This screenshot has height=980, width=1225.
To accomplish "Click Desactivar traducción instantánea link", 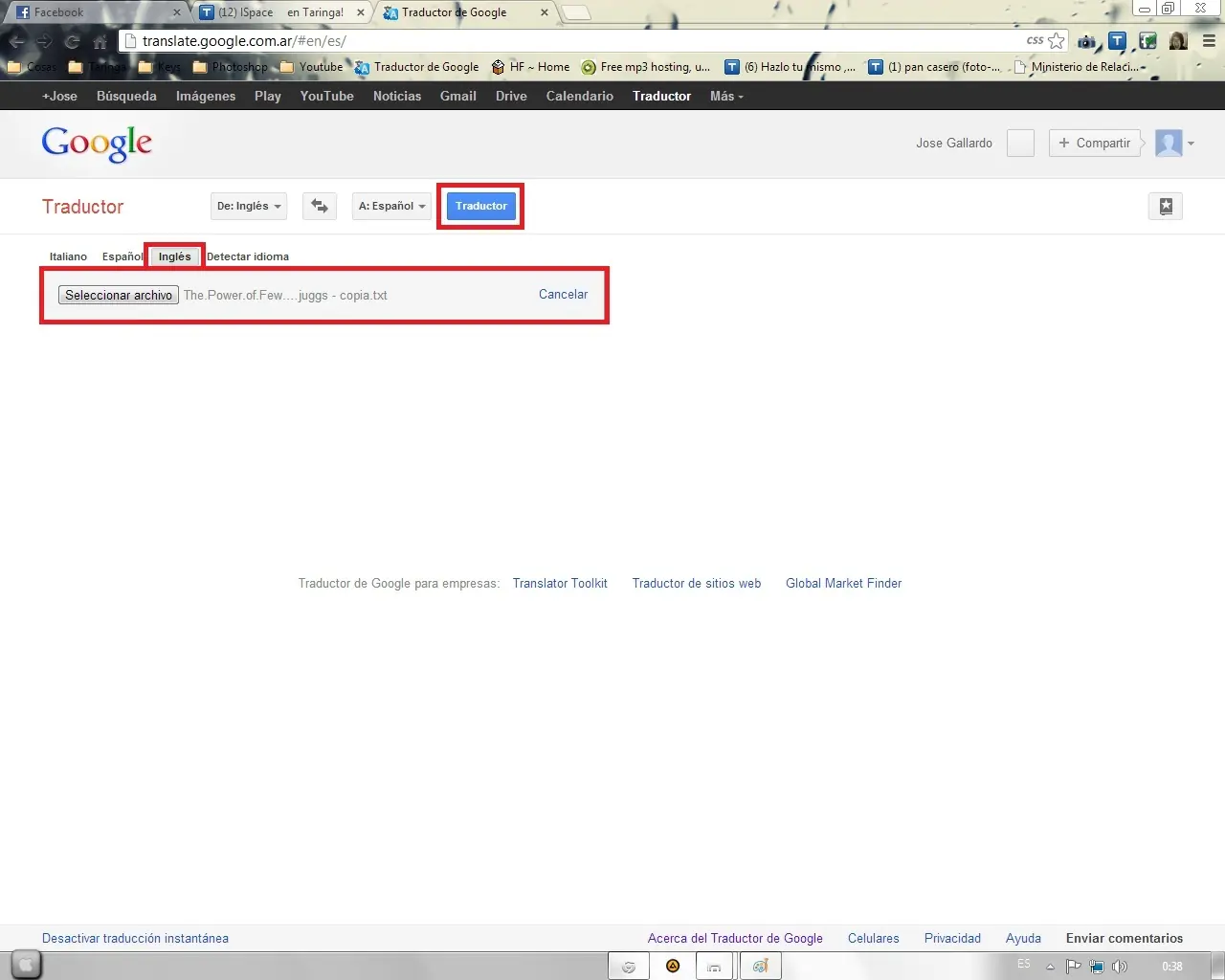I will coord(135,939).
